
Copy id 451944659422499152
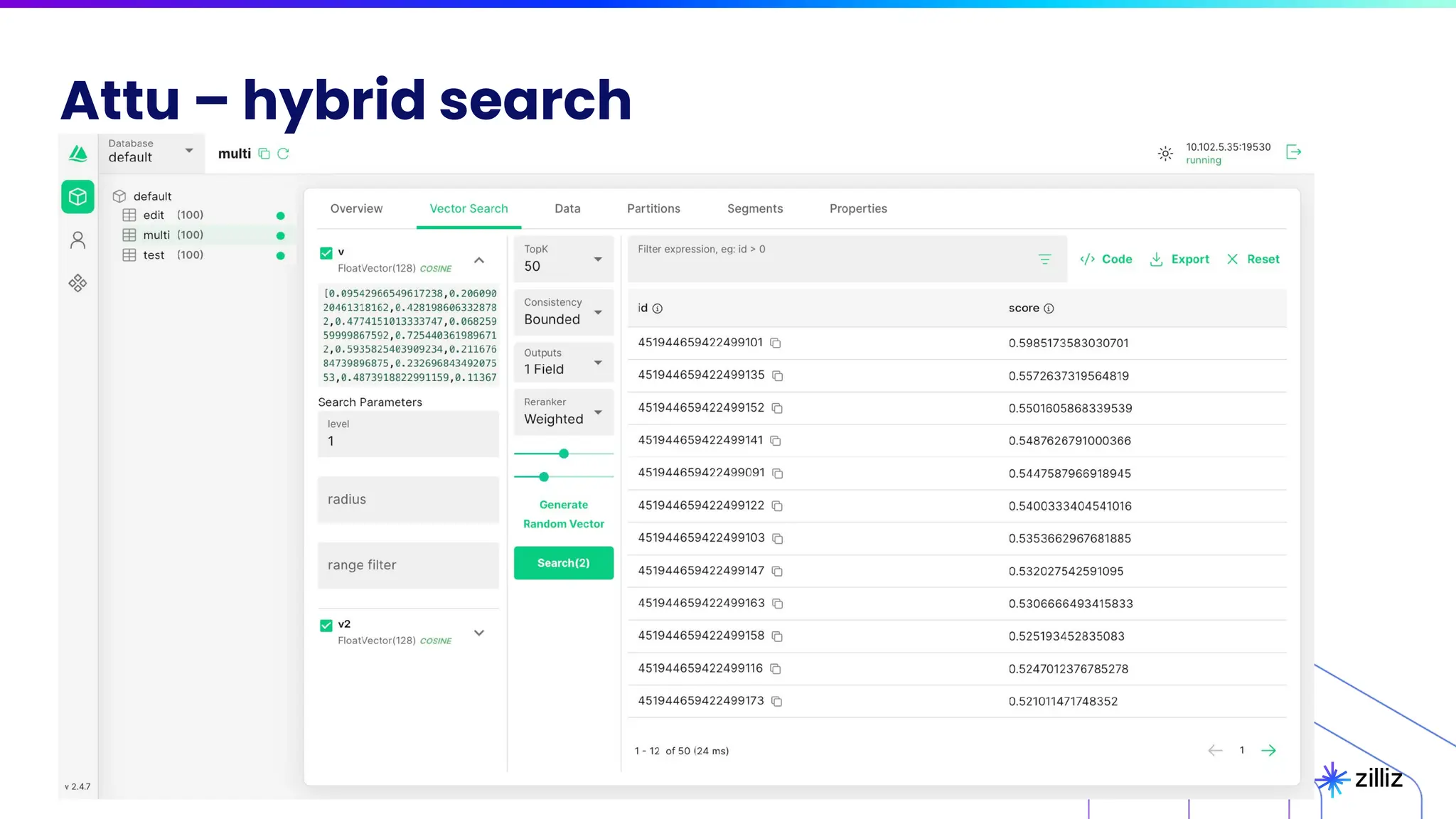coord(777,409)
